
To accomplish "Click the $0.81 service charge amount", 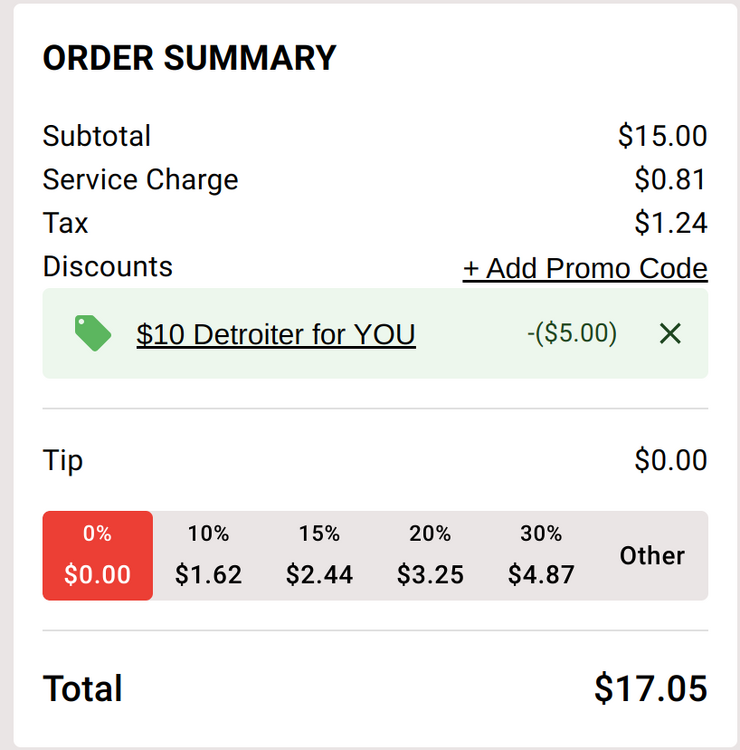I will point(670,180).
